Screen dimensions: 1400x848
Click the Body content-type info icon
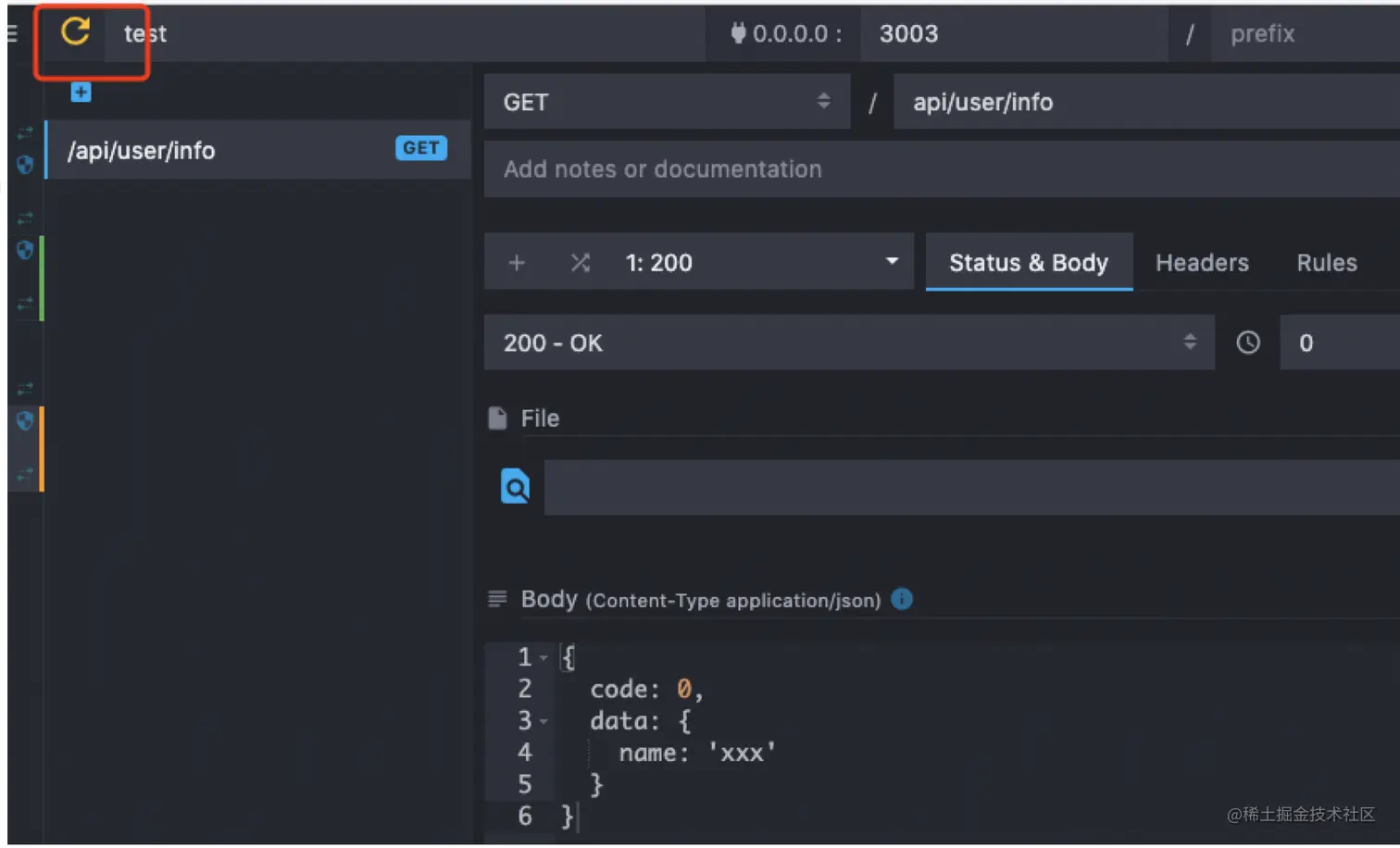(902, 599)
